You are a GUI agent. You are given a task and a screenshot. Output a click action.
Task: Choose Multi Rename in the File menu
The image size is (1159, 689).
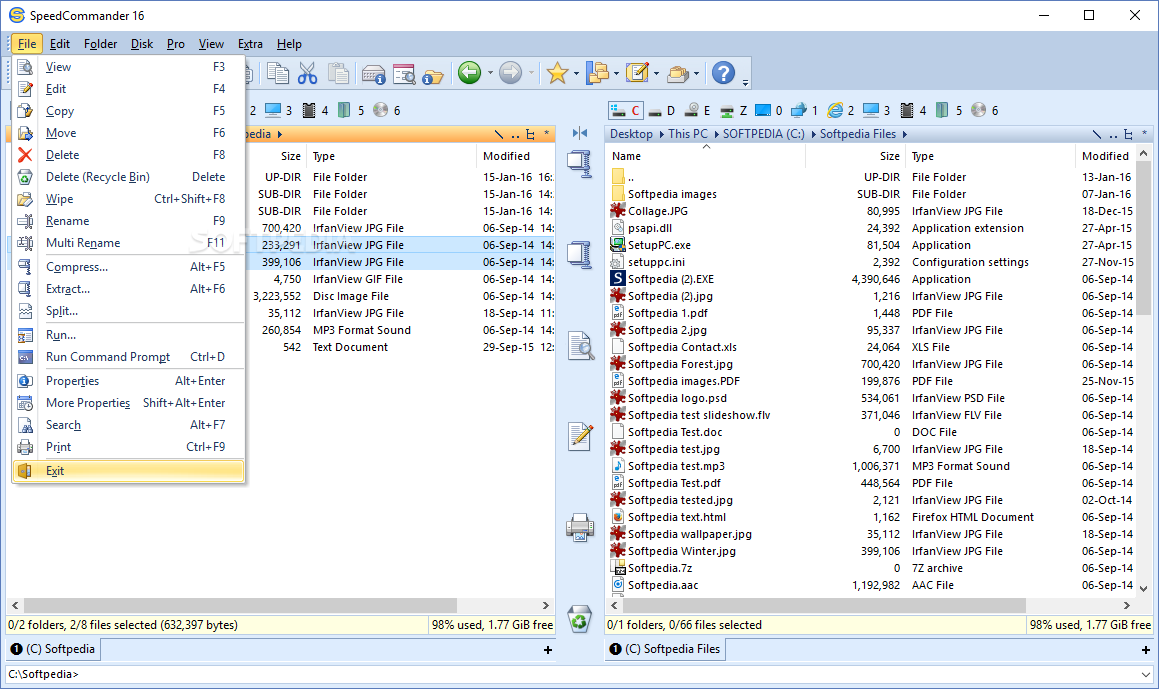(x=129, y=242)
